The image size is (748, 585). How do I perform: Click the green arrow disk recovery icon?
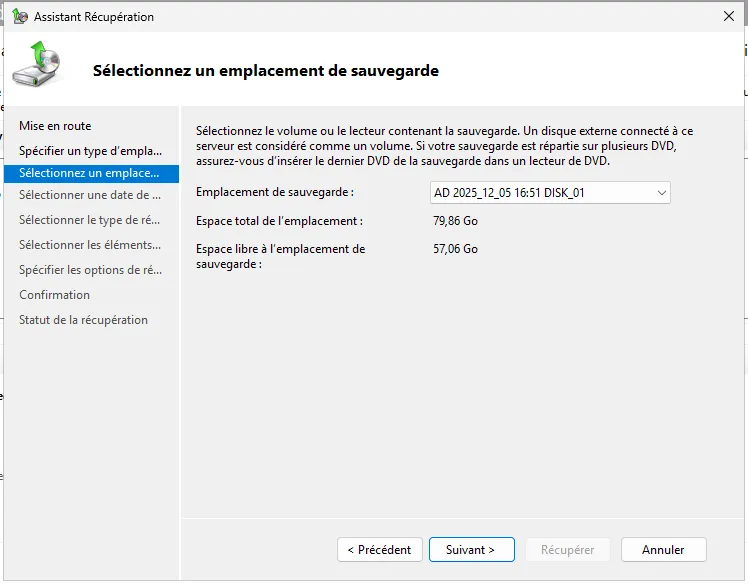pos(37,64)
